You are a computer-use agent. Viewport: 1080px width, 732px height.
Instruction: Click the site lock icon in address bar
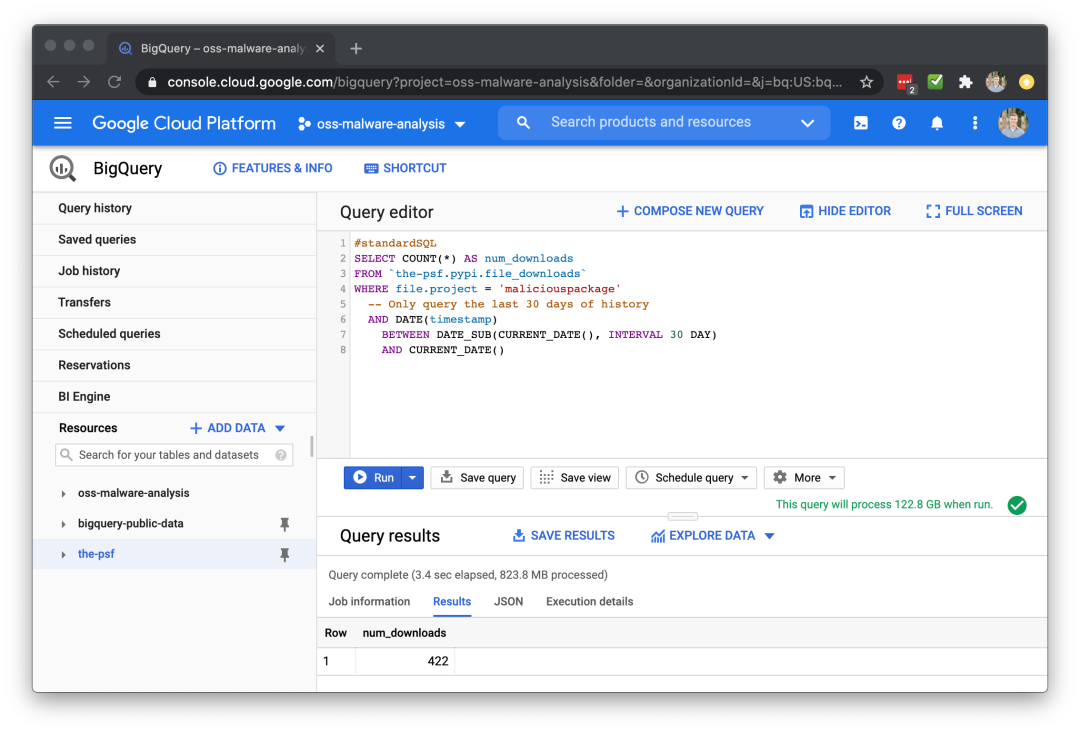point(152,83)
